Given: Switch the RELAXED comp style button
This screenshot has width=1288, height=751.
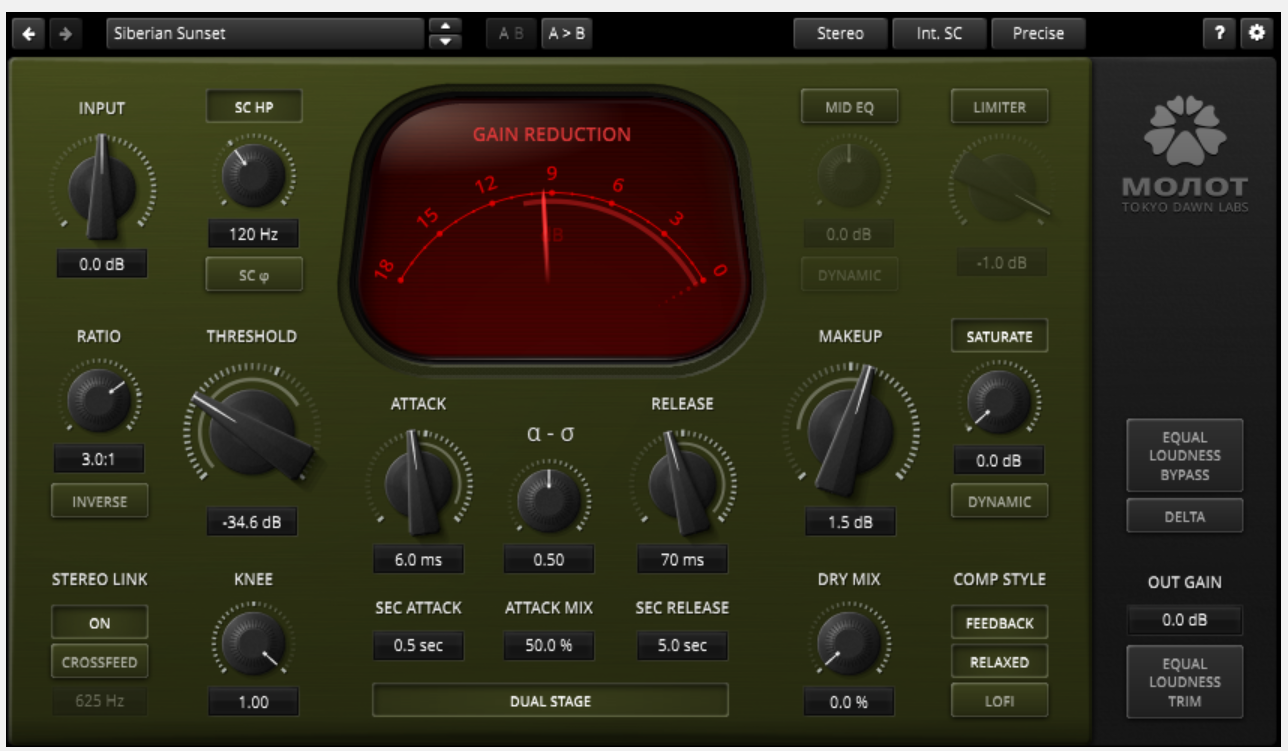Looking at the screenshot, I should [x=999, y=662].
